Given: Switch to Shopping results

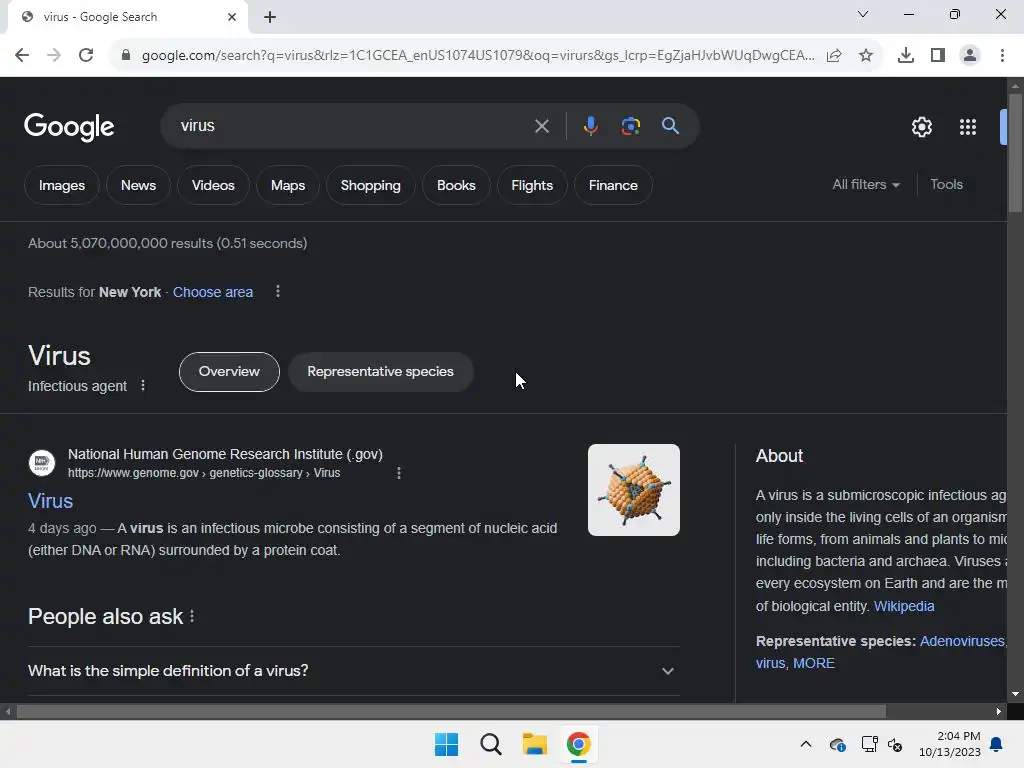Looking at the screenshot, I should (370, 185).
